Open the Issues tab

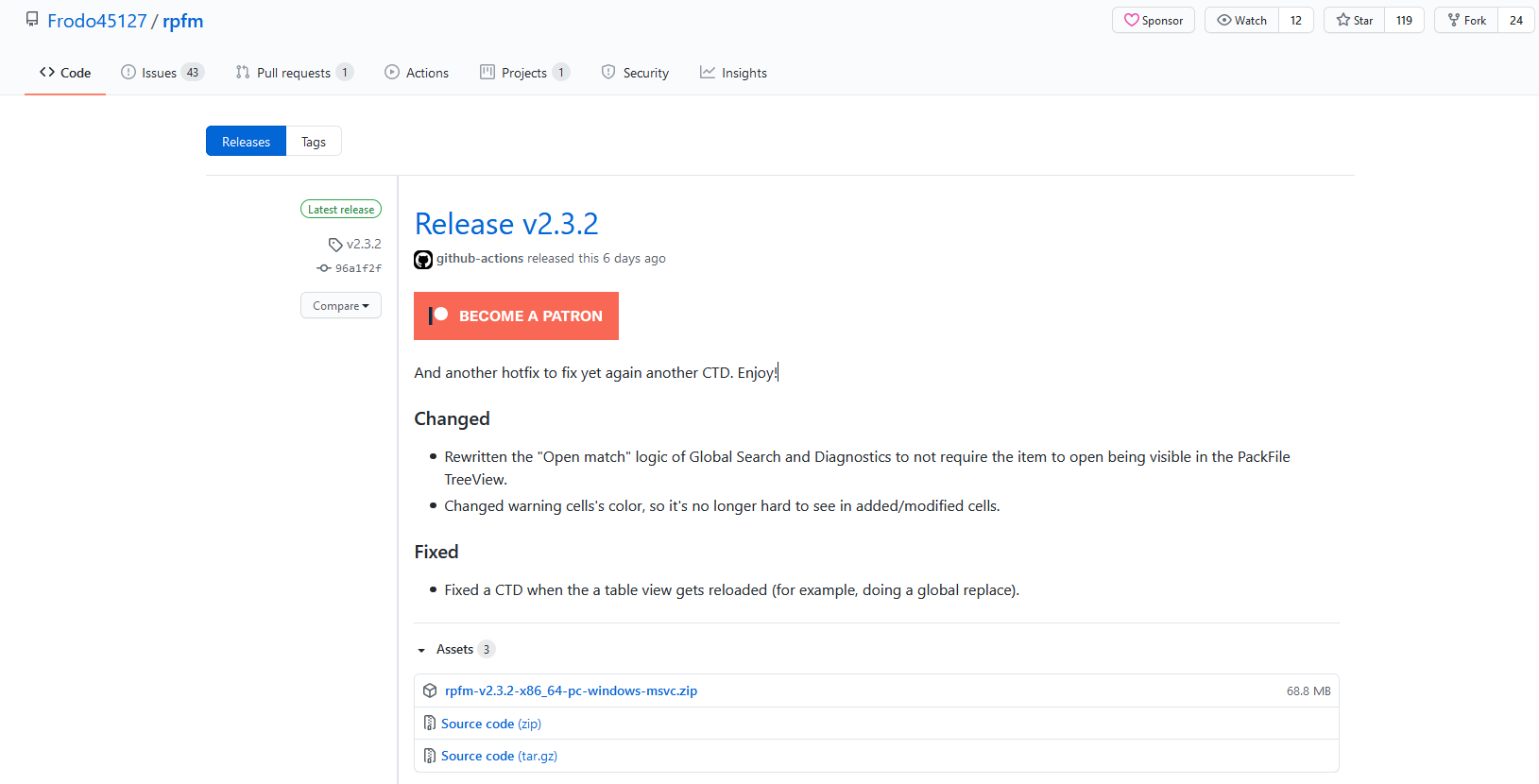(162, 73)
